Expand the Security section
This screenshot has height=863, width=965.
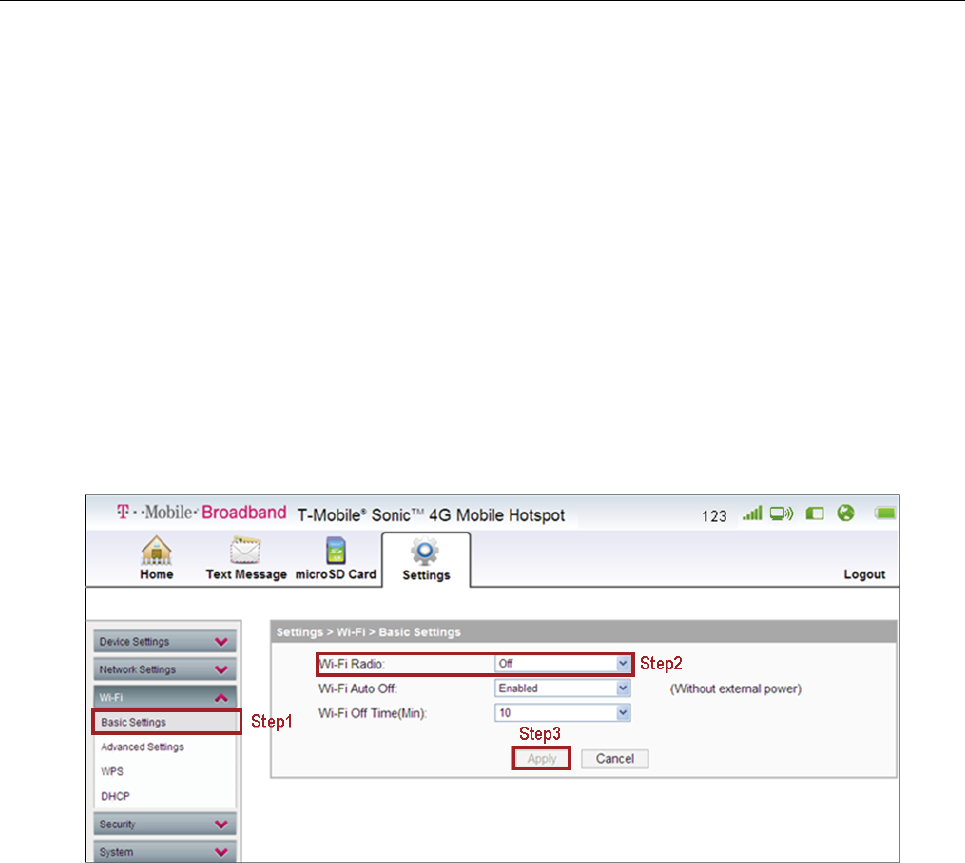pos(165,824)
